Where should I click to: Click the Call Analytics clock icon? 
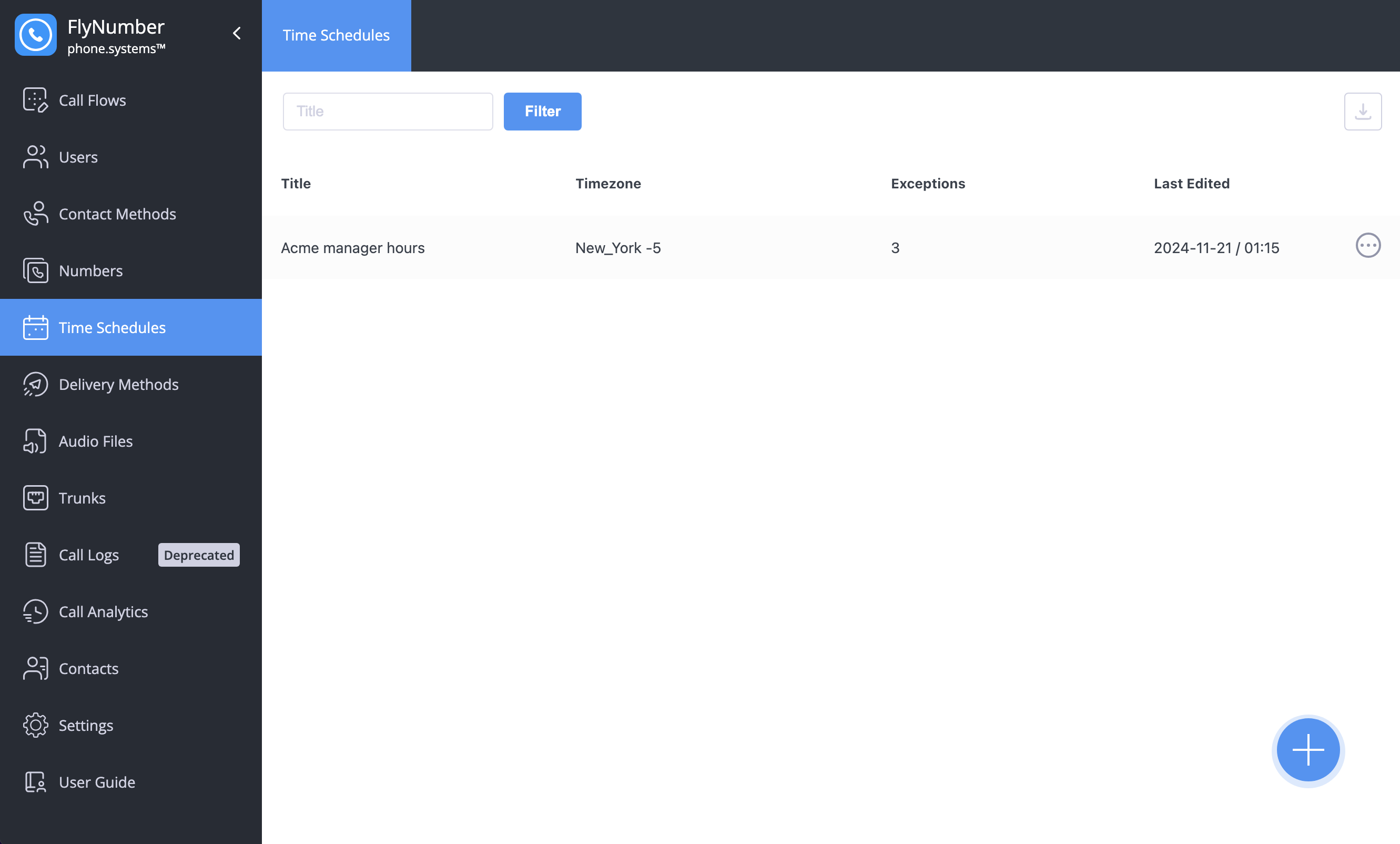pyautogui.click(x=35, y=611)
